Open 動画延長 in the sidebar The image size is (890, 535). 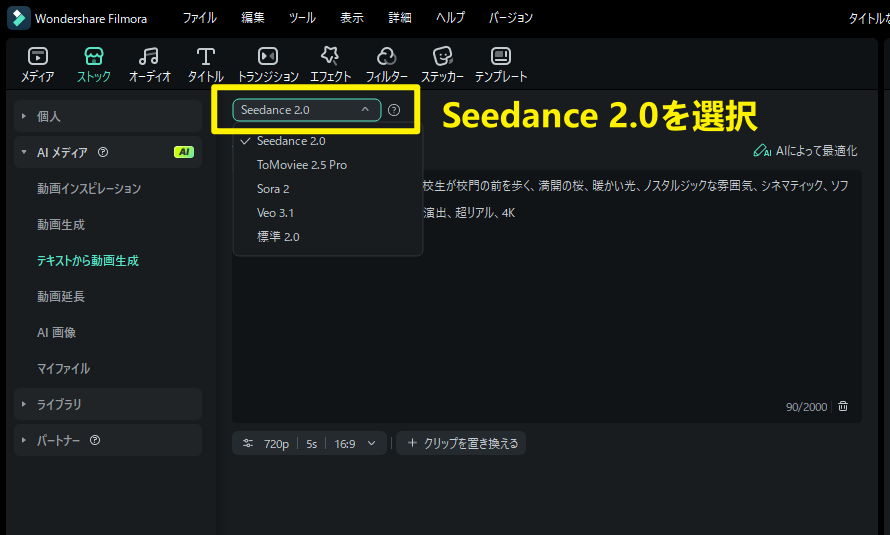(x=61, y=296)
